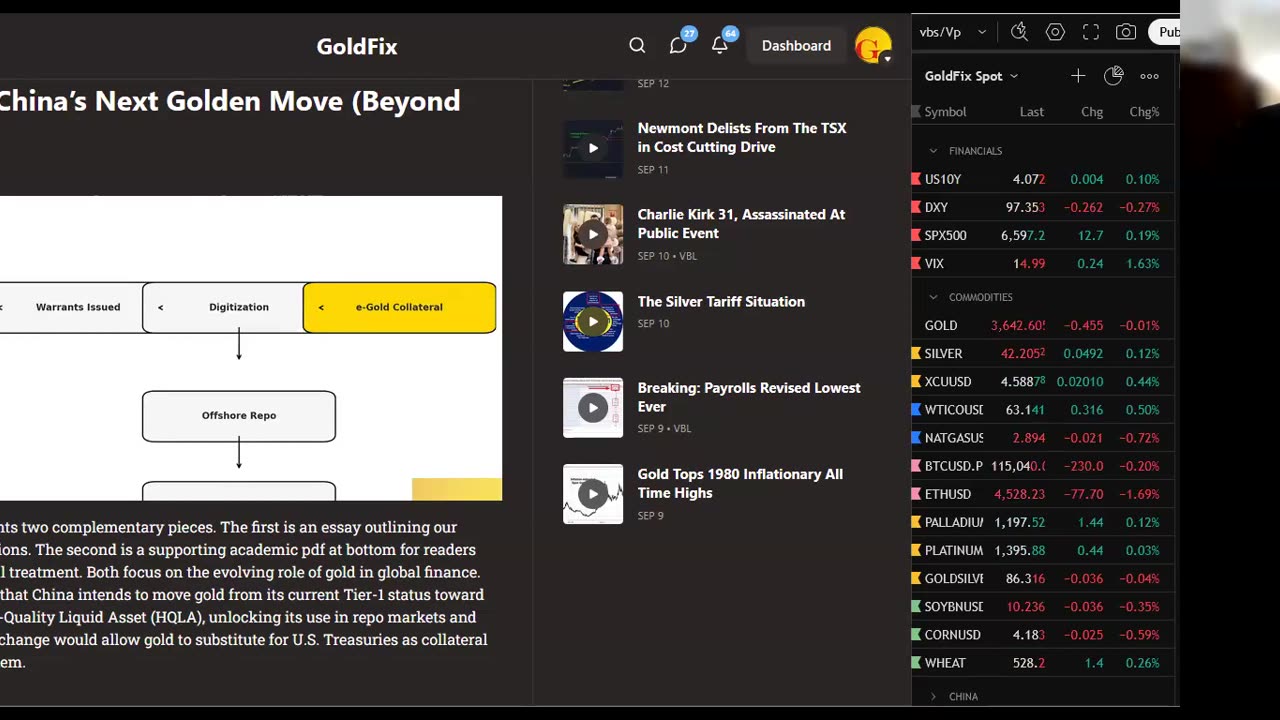Select SILVER row in watchlist
This screenshot has height=720, width=1280.
(1043, 353)
